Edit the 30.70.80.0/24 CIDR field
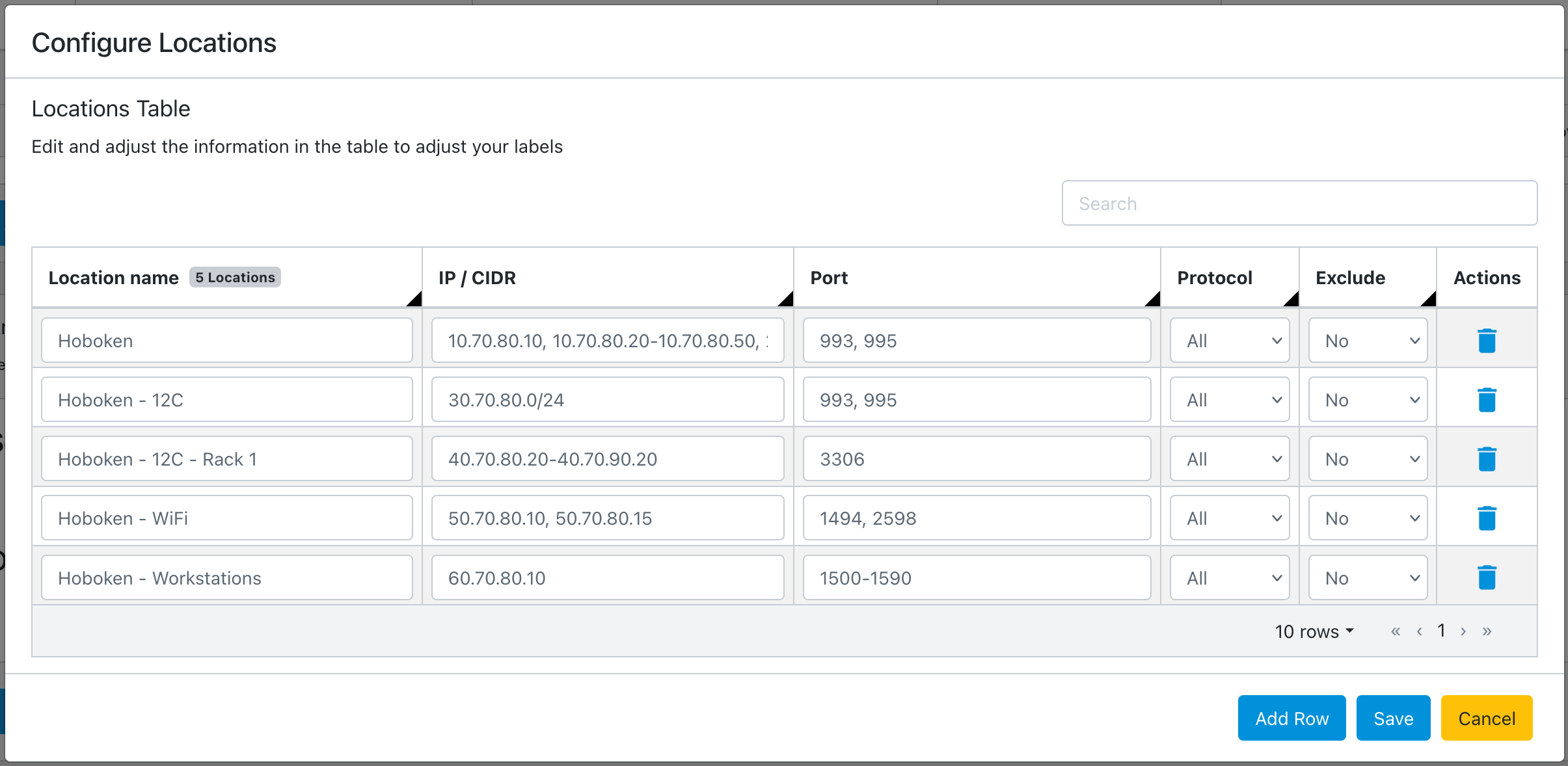 coord(608,400)
